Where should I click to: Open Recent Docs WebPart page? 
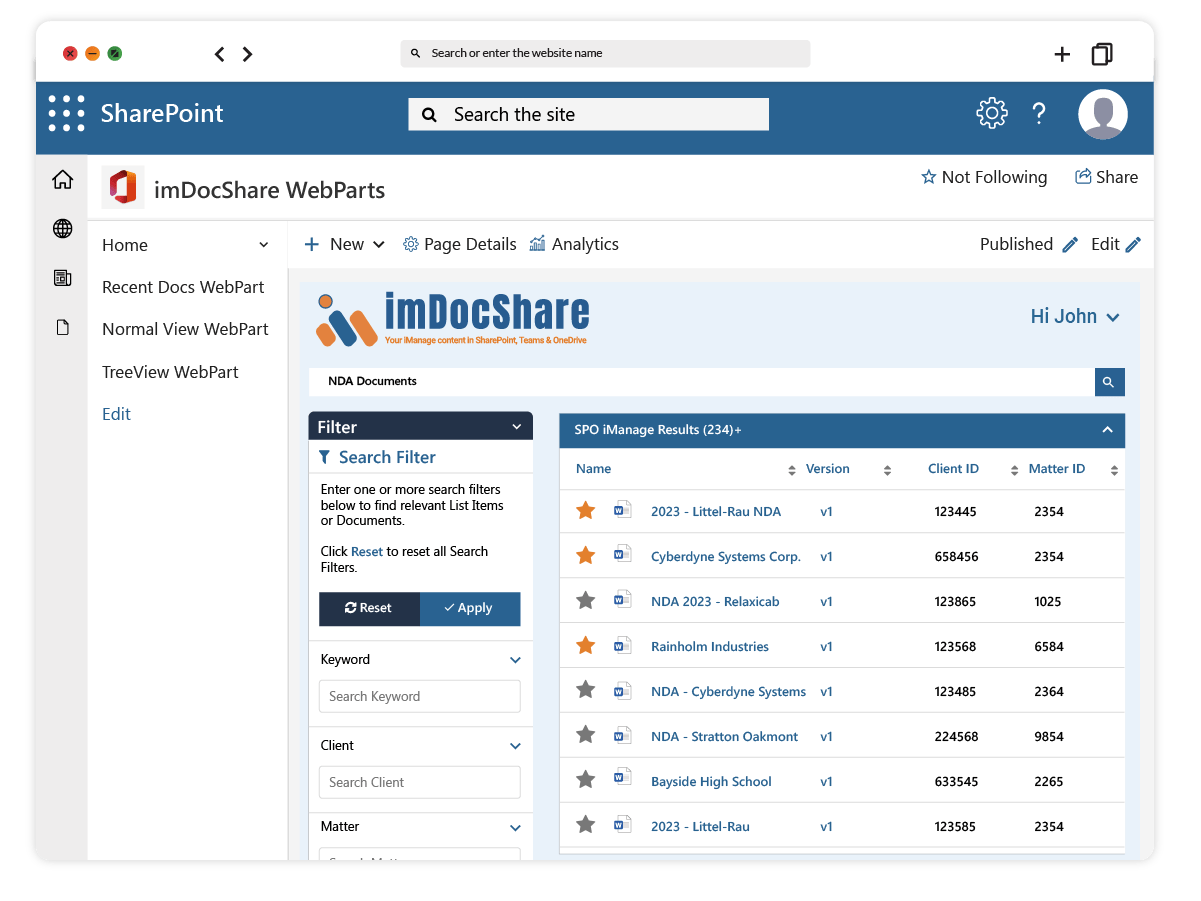(183, 287)
